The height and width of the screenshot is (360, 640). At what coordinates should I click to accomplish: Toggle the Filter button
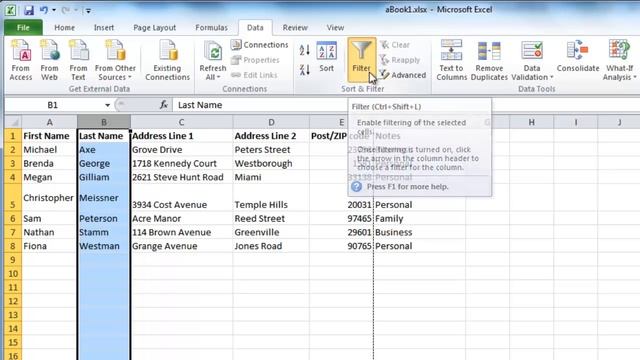[x=362, y=60]
